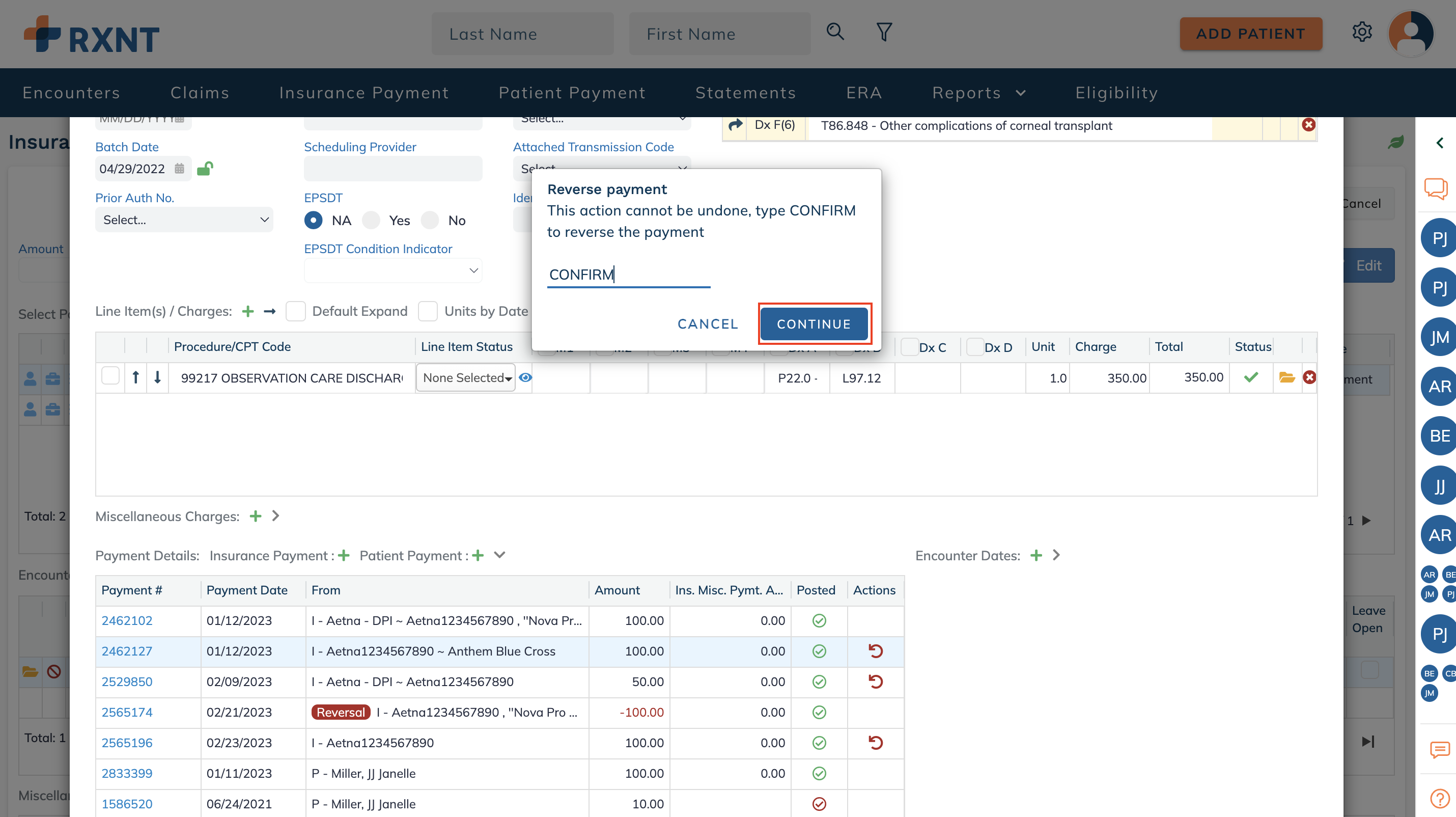Add an encounter date
The image size is (1456, 817).
coord(1036,555)
